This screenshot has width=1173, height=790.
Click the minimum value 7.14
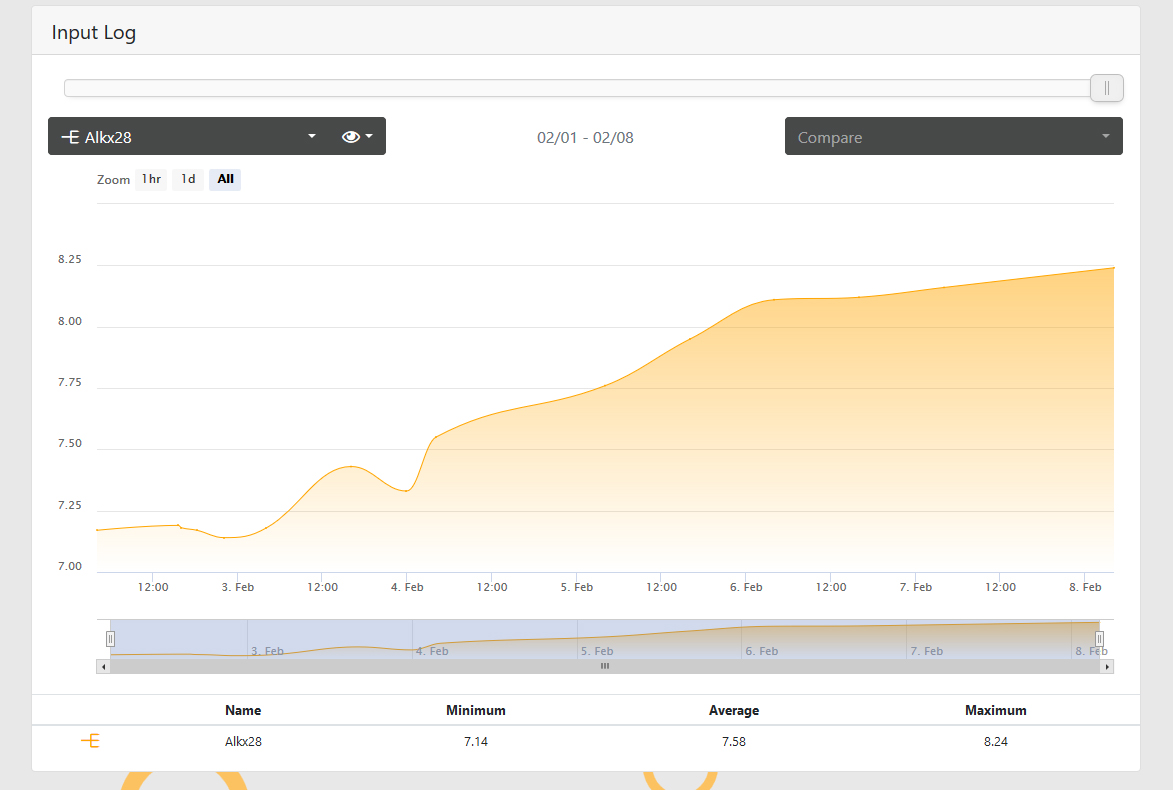tap(476, 741)
